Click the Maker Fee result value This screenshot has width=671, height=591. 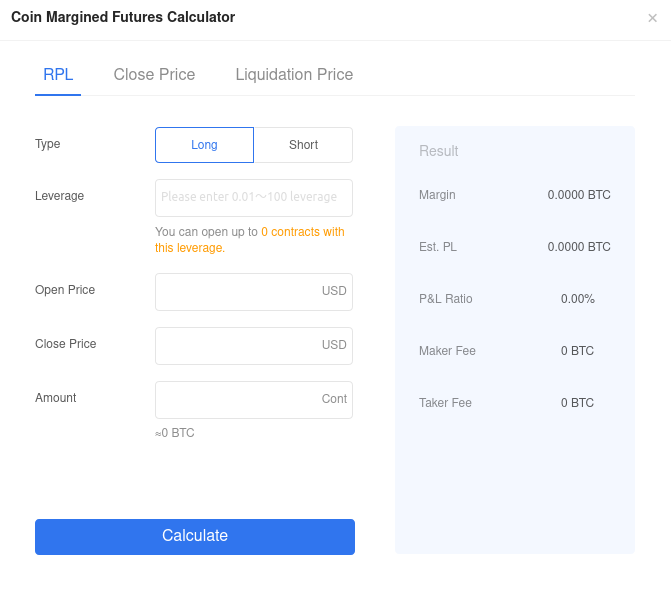coord(577,351)
